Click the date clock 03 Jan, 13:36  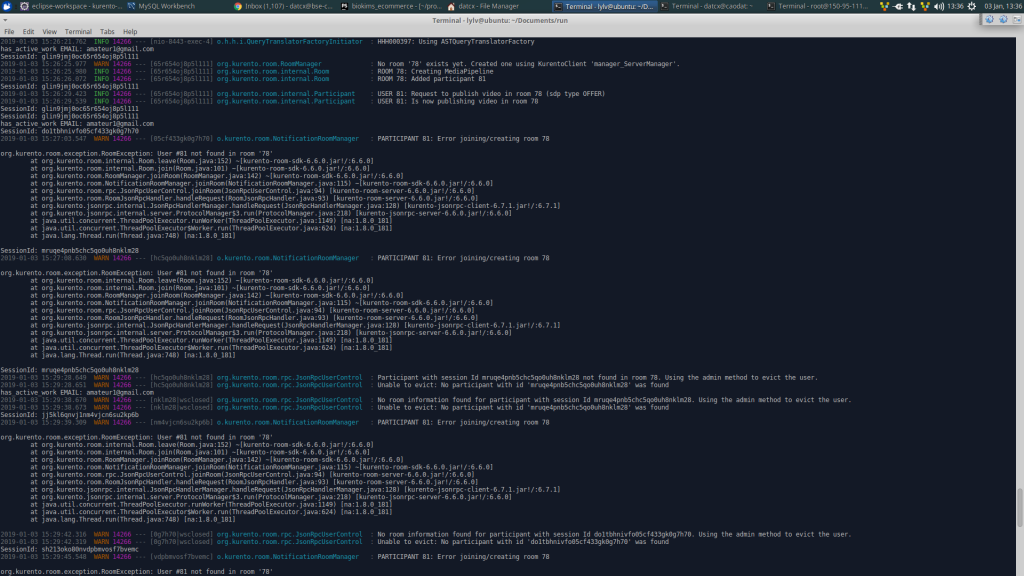click(1002, 6)
